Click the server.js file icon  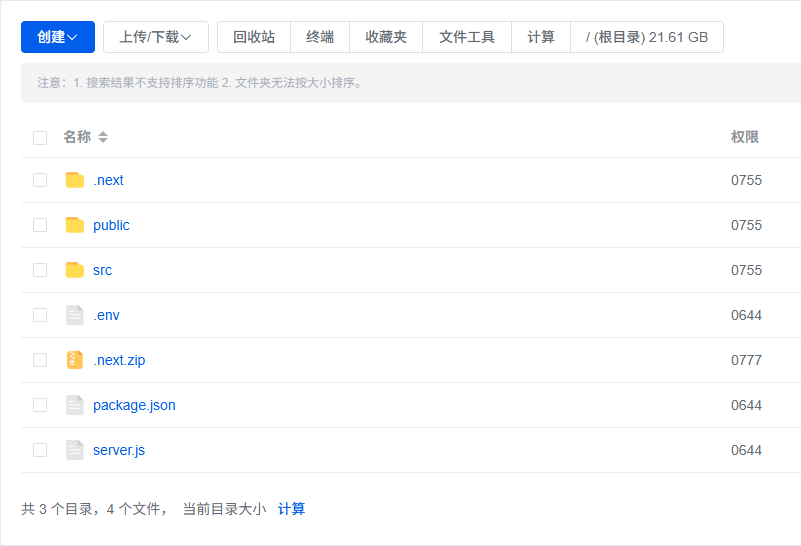coord(75,450)
